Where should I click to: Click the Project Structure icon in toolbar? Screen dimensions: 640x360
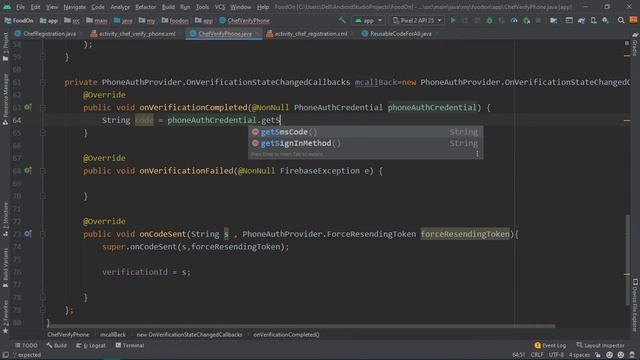pos(553,20)
